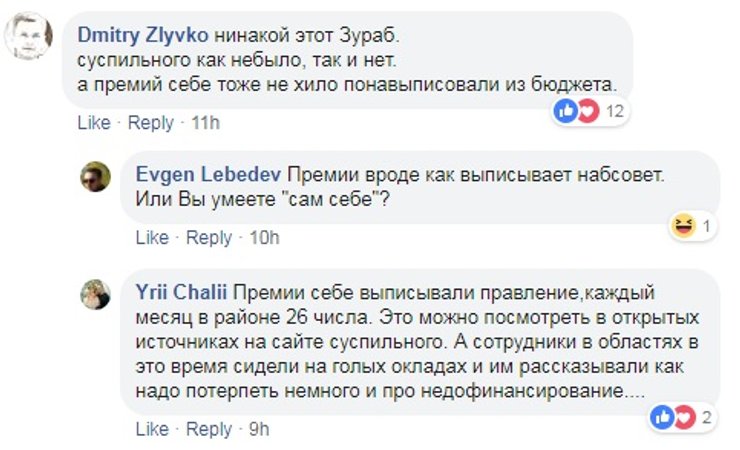View like and love reactions on Dmitry's comment
The image size is (740, 450).
577,111
